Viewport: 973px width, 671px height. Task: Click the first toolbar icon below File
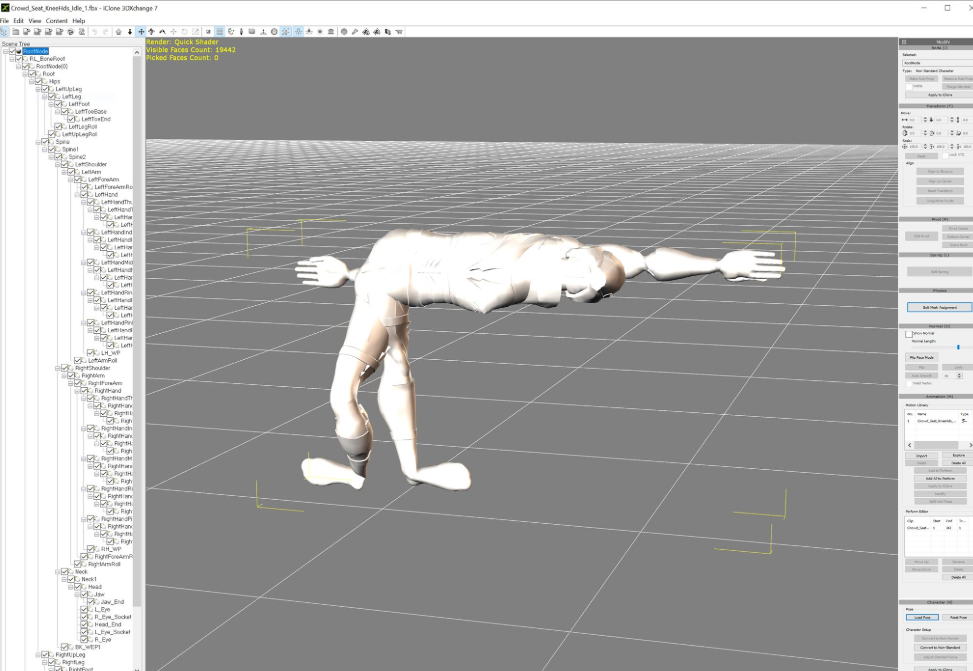4,32
